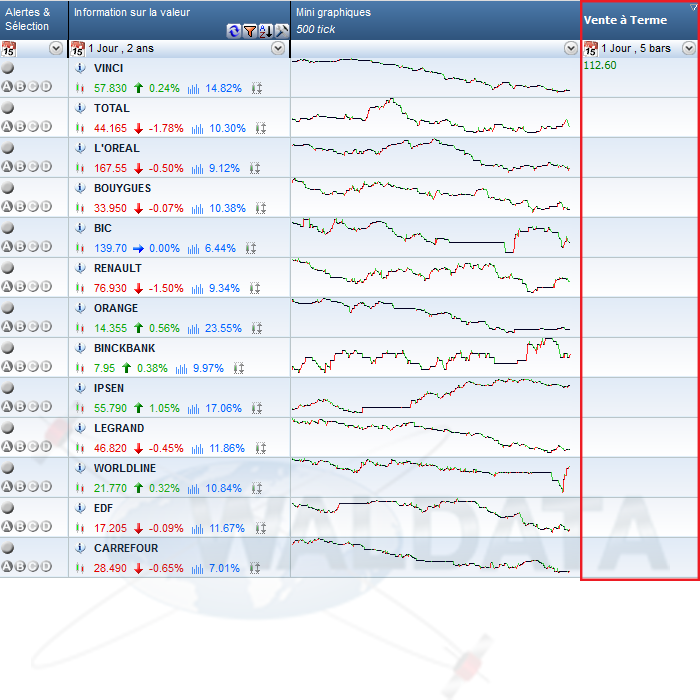Click the 500 tick label

[x=316, y=29]
